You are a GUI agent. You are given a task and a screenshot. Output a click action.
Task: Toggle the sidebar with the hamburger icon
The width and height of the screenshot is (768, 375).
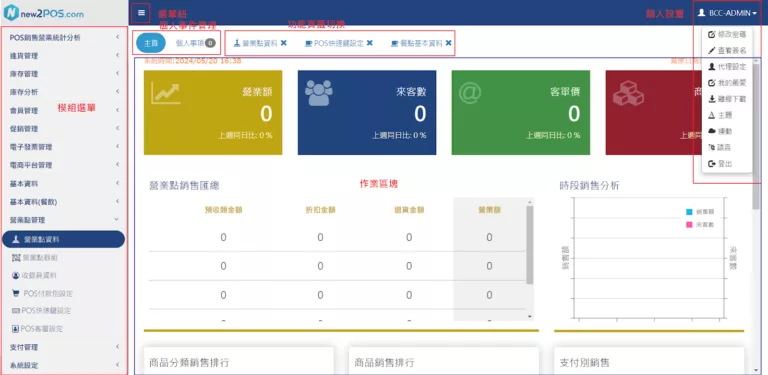142,13
